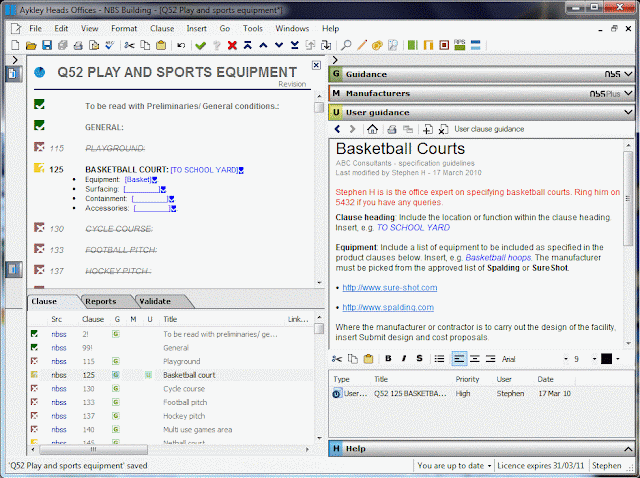Open the File menu
Image resolution: width=640 pixels, height=478 pixels.
tap(35, 29)
